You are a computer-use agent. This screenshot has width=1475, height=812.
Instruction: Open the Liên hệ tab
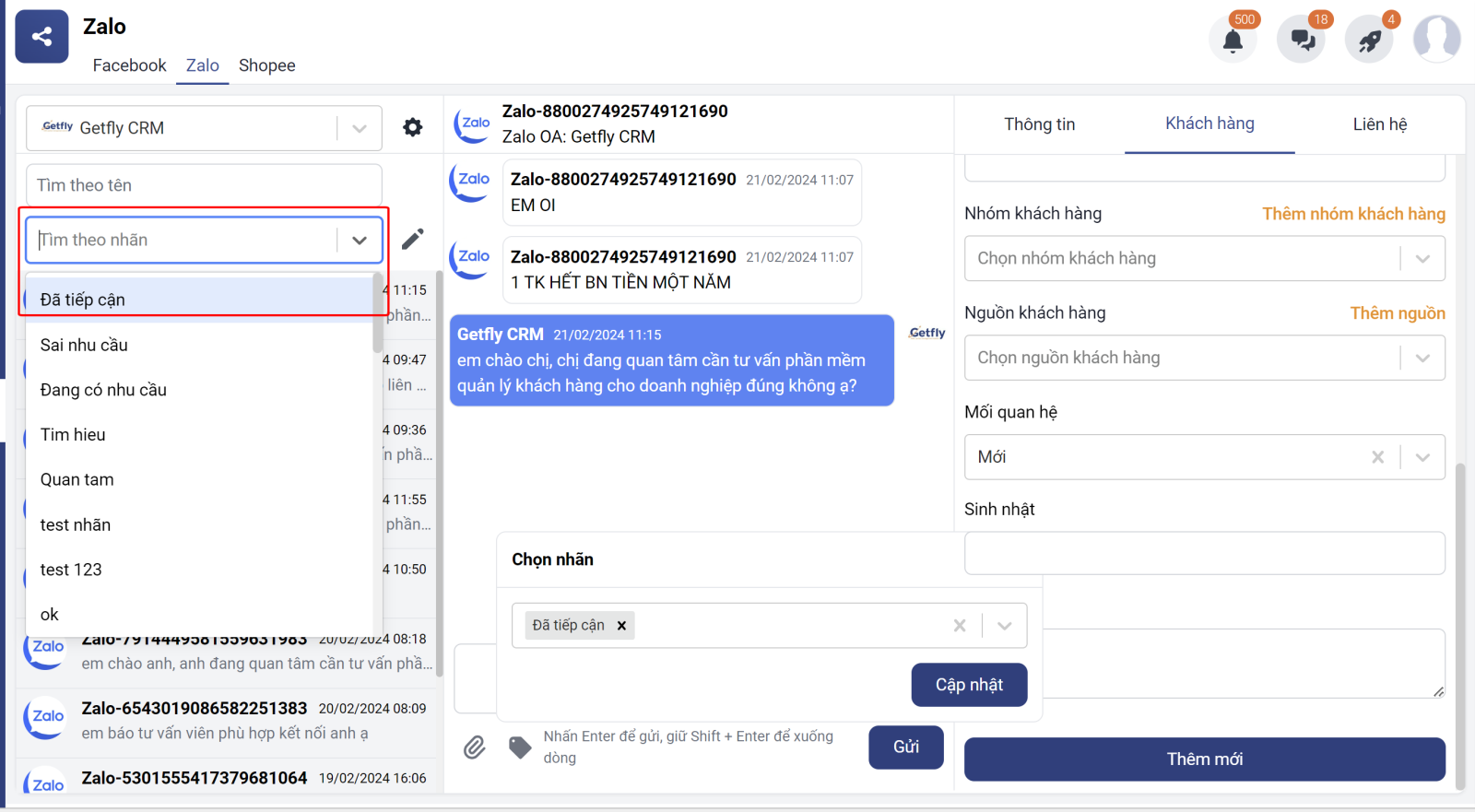pos(1380,124)
